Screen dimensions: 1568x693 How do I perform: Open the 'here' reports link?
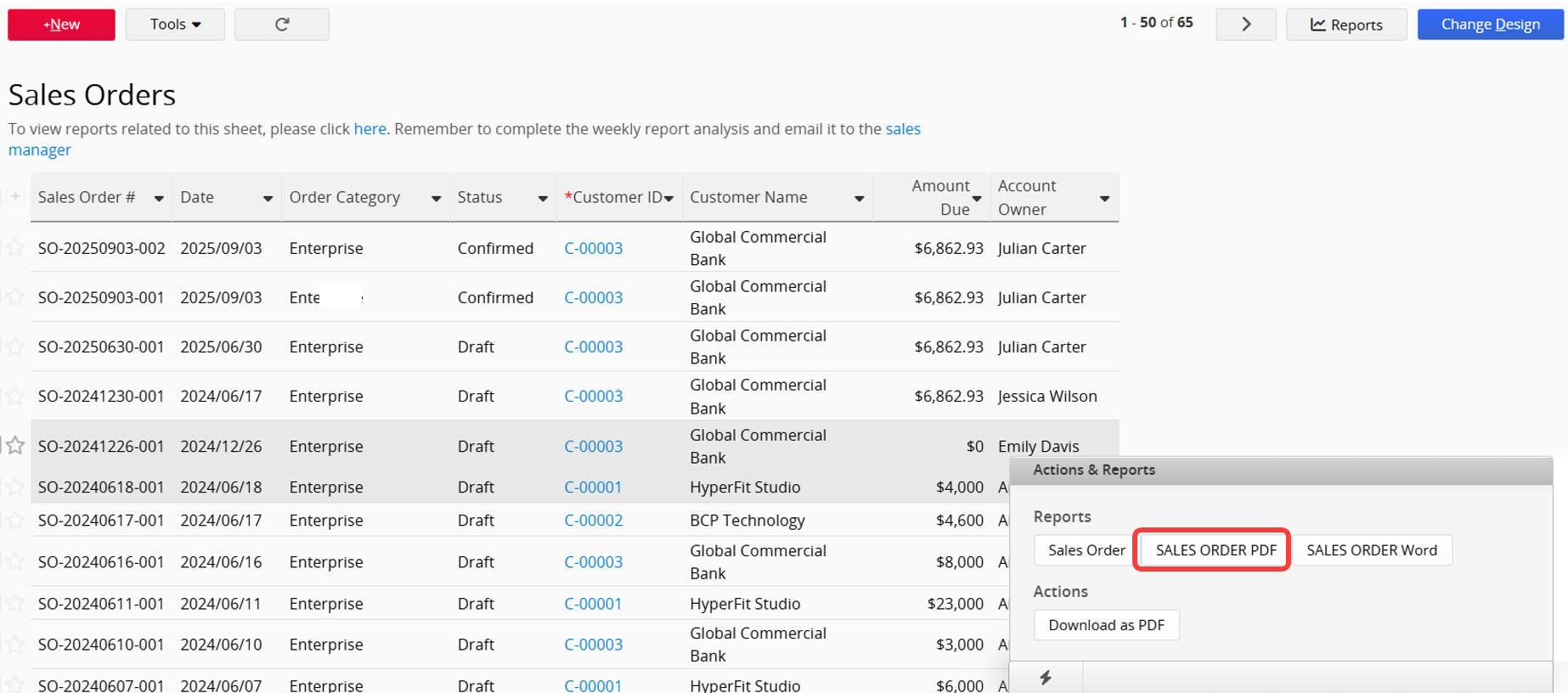pos(369,129)
